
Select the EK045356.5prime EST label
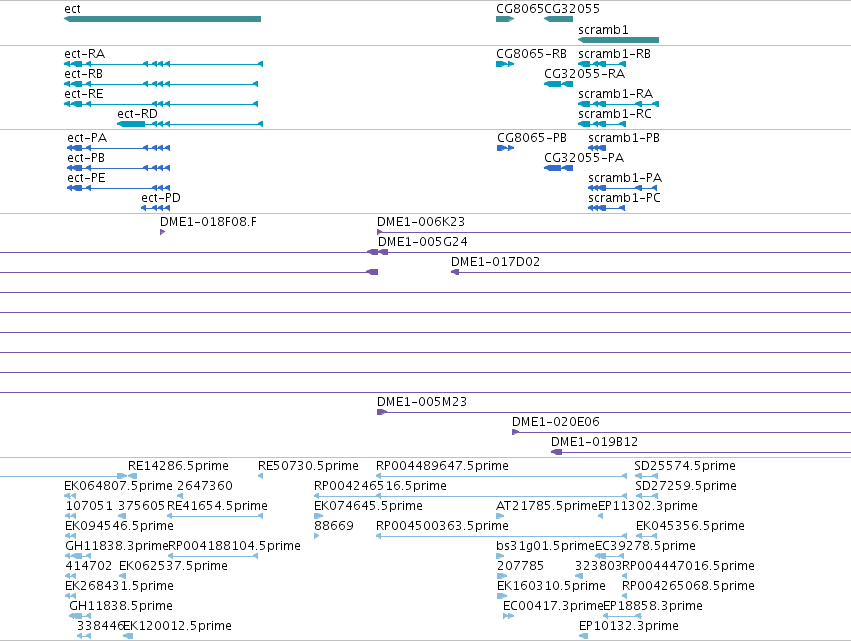click(x=690, y=526)
